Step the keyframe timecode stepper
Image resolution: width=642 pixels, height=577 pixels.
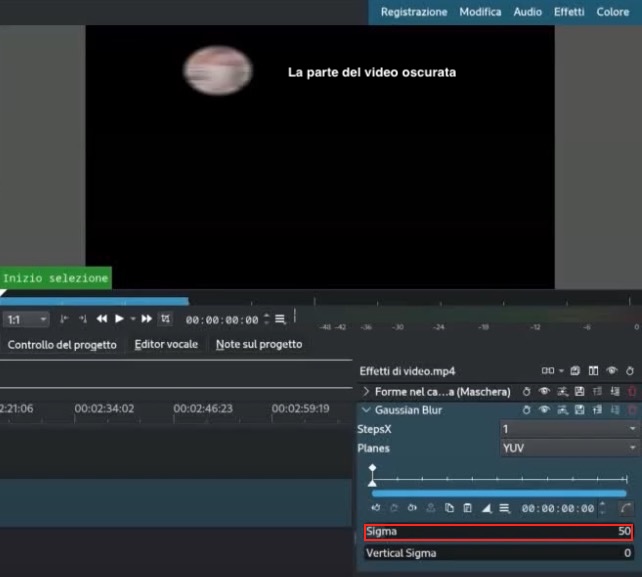(602, 508)
